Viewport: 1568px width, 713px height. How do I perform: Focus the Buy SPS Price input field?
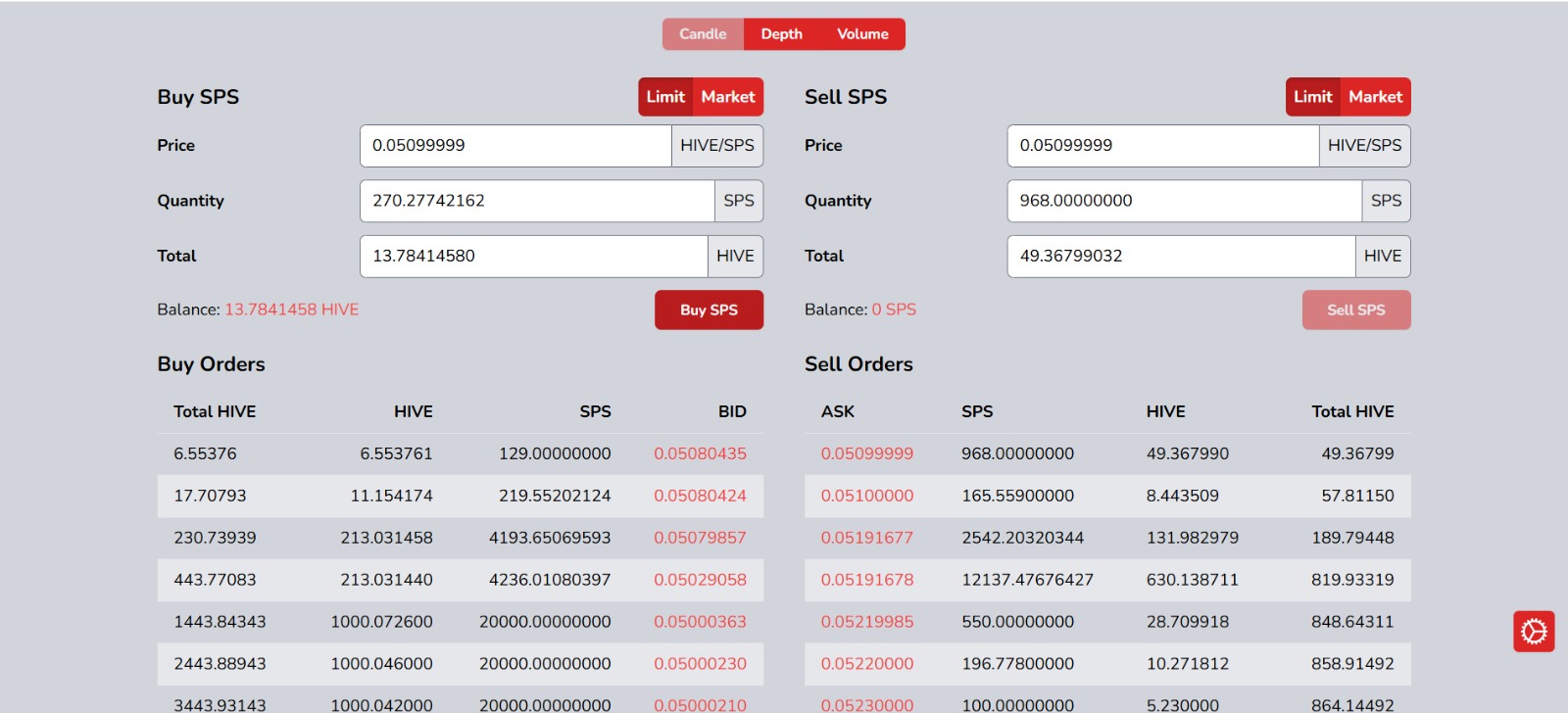[515, 146]
